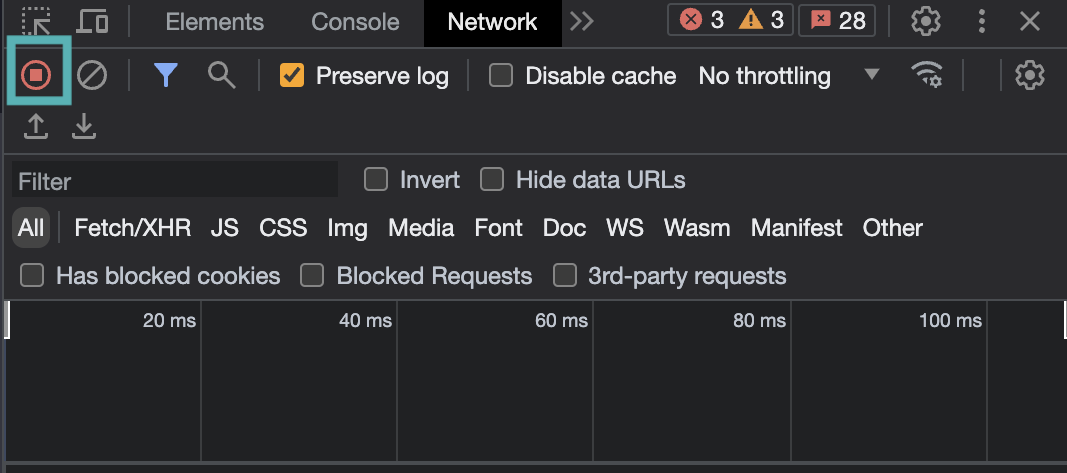Toggle the device toolbar icon
Viewport: 1067px width, 473px height.
pos(92,21)
